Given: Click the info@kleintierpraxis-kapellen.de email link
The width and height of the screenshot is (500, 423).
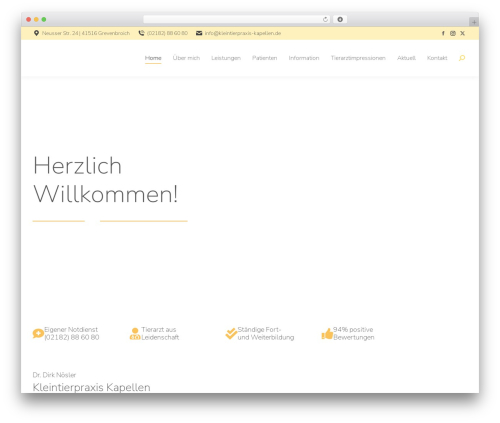Looking at the screenshot, I should tap(243, 33).
